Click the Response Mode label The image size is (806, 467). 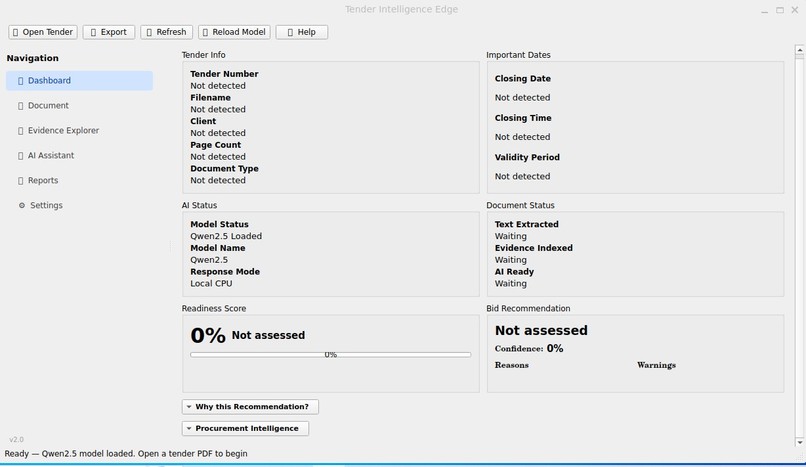(x=225, y=272)
